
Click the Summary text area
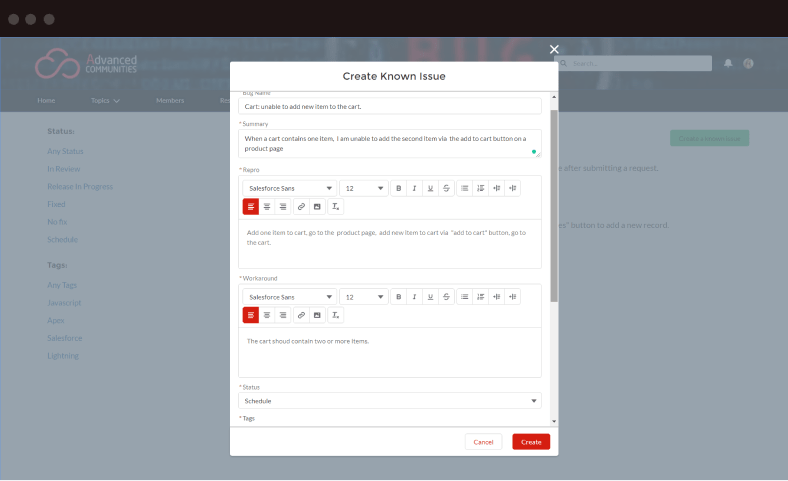click(390, 143)
